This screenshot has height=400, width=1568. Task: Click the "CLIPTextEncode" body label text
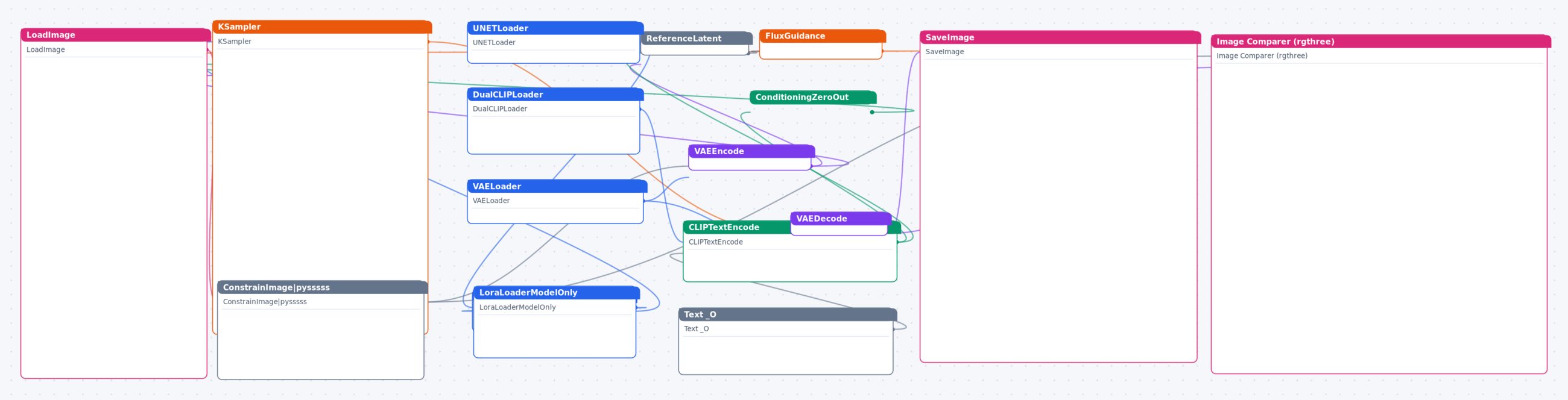point(715,242)
